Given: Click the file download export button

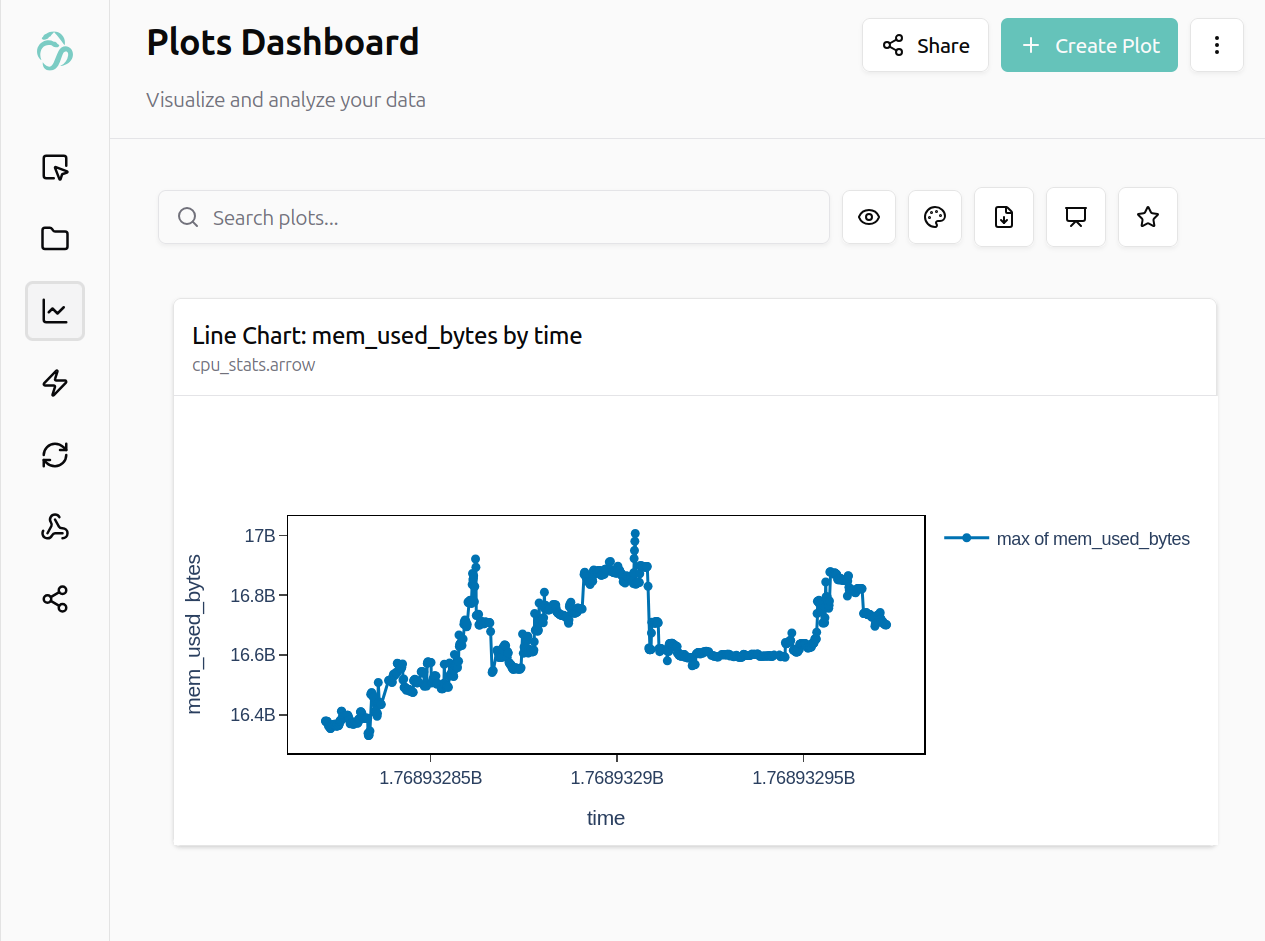Looking at the screenshot, I should coord(1004,217).
